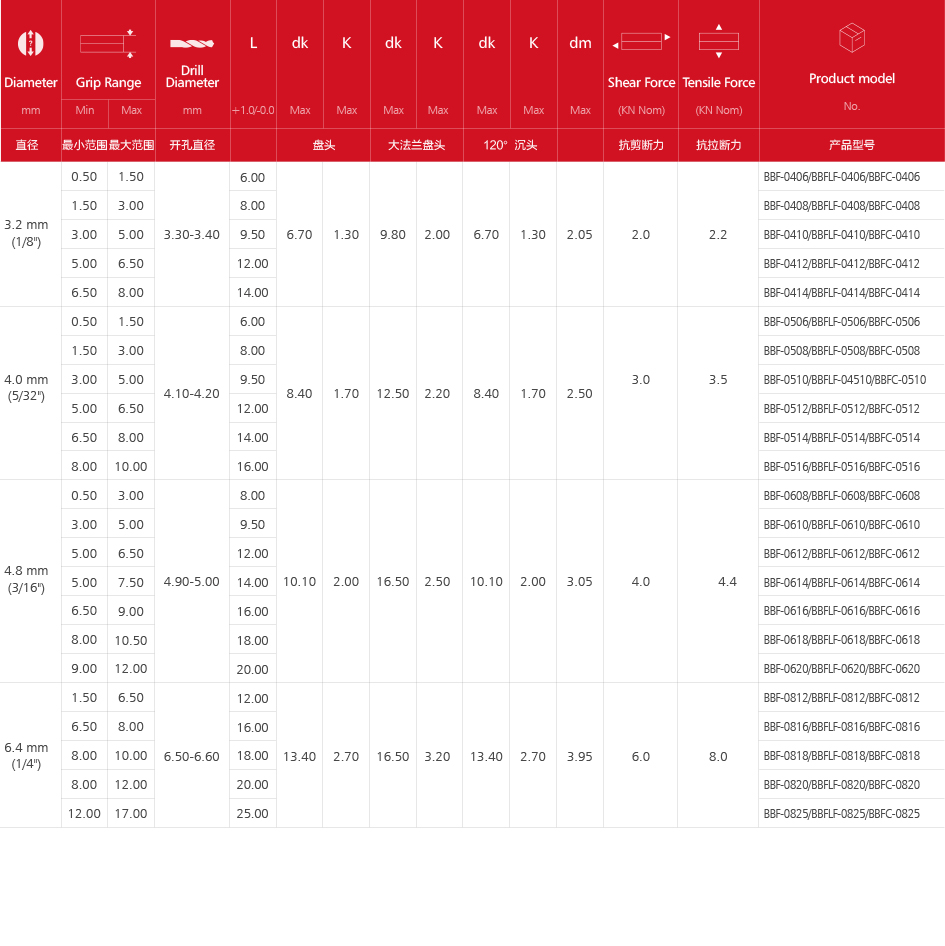Select the 3.2 mm (1/8") diameter cell

click(26, 233)
